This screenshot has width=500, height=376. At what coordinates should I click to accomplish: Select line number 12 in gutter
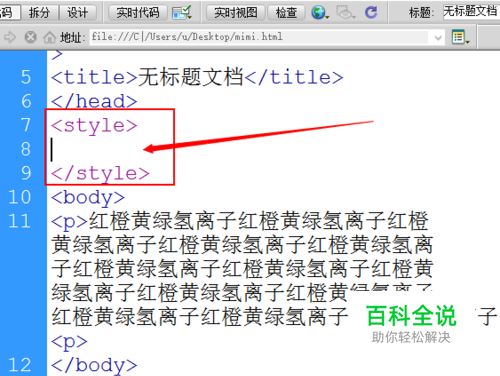click(x=20, y=365)
